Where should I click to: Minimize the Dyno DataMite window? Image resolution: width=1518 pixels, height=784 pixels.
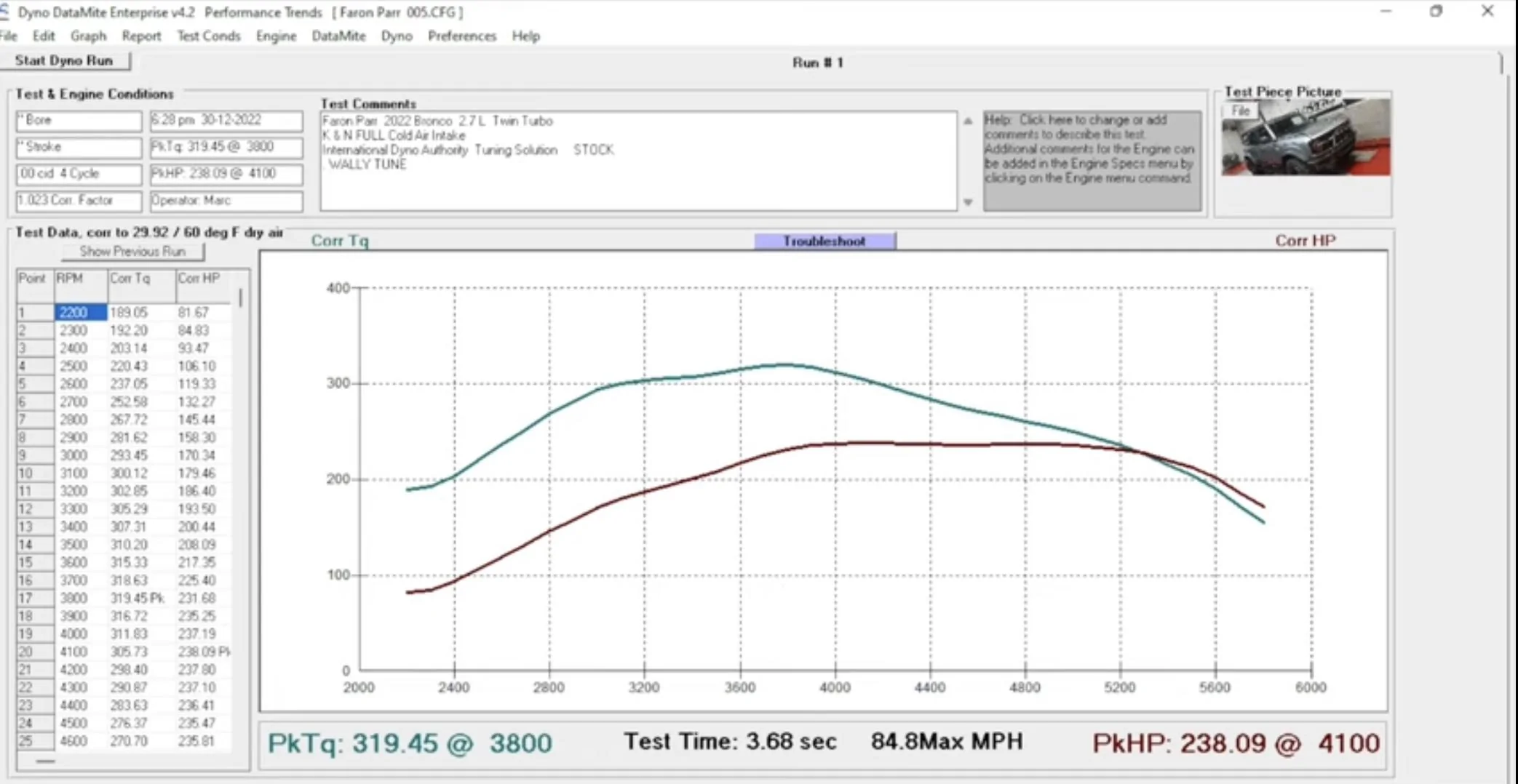pyautogui.click(x=1386, y=11)
